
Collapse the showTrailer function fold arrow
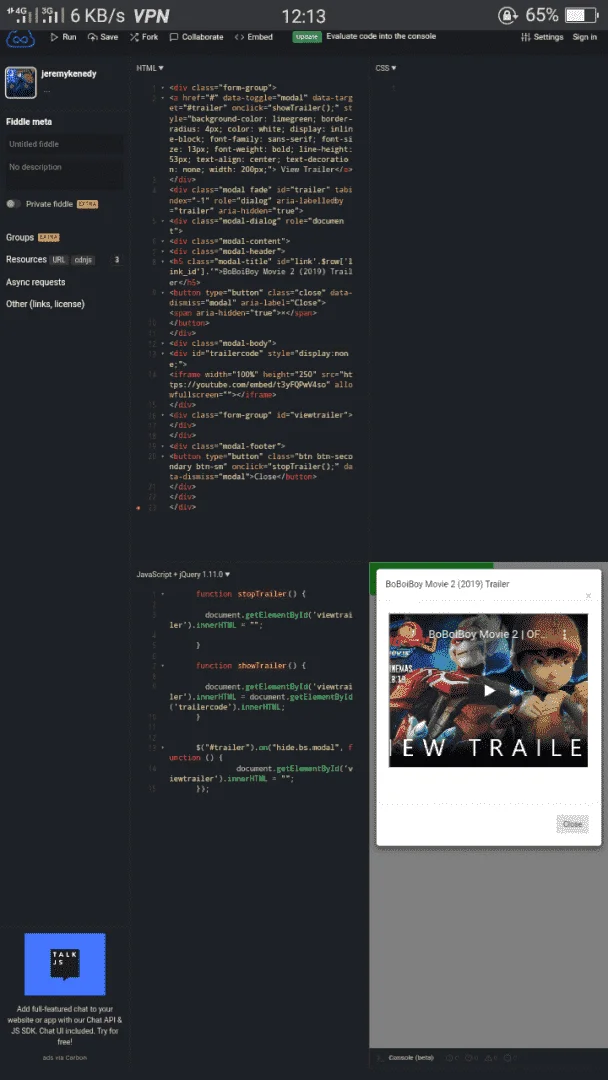[163, 666]
